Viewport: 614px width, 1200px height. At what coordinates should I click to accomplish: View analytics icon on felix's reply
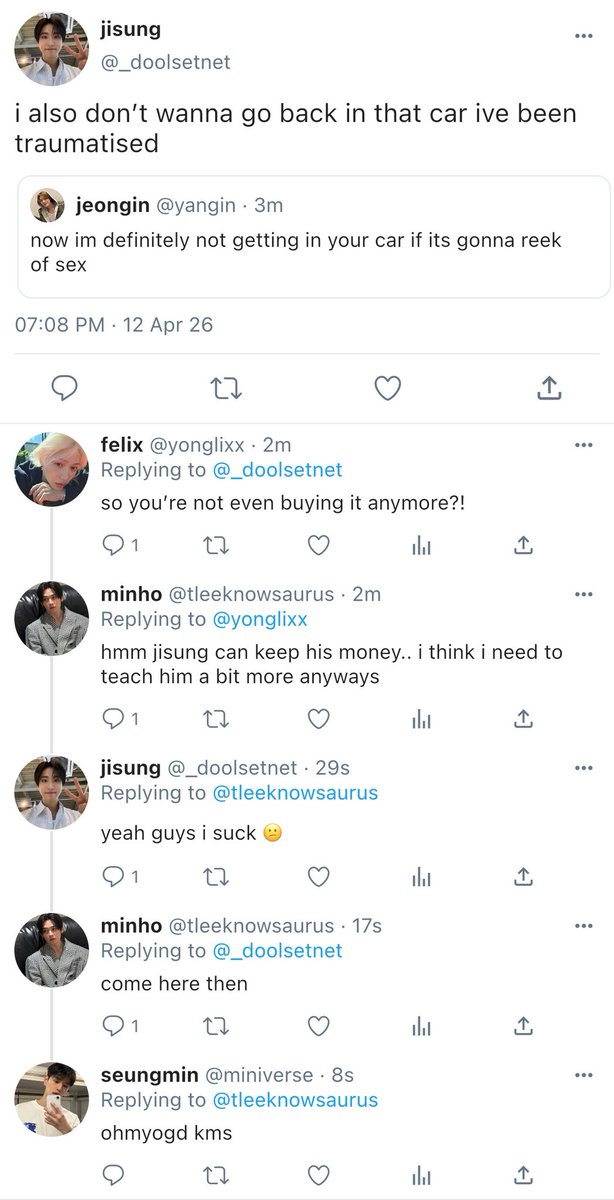point(422,546)
